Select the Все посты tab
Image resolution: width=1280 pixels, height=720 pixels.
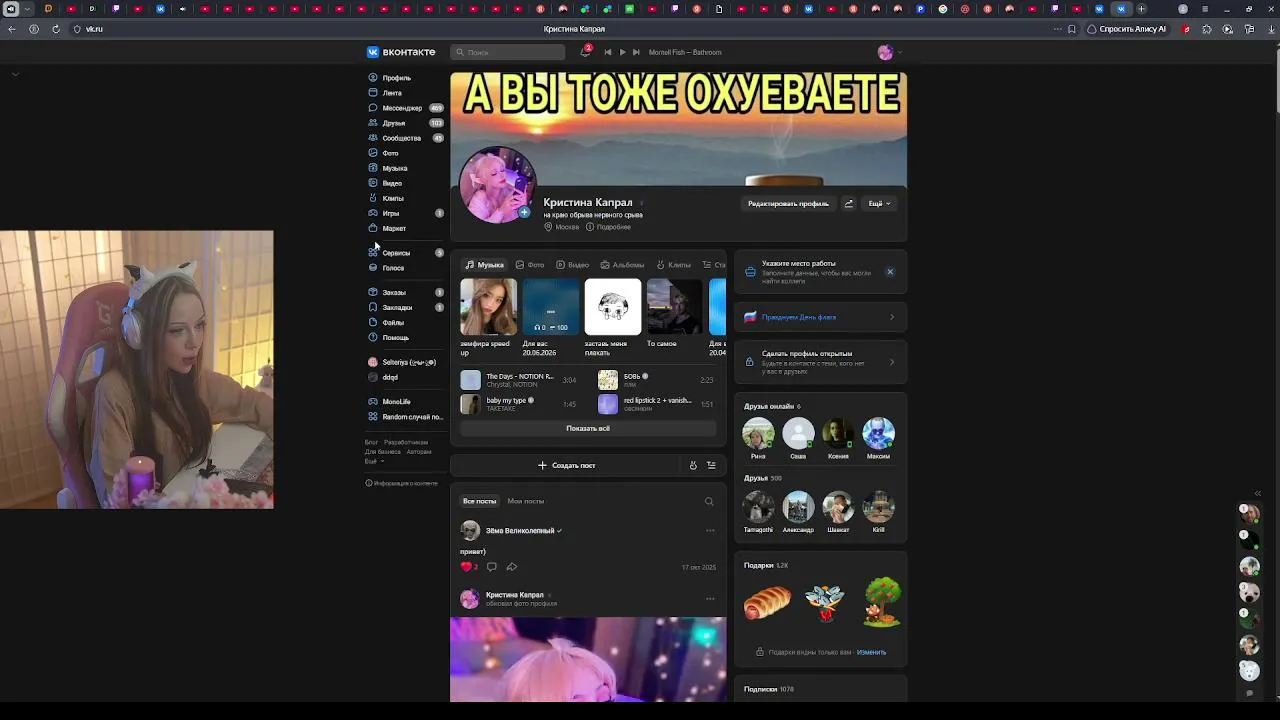point(479,501)
